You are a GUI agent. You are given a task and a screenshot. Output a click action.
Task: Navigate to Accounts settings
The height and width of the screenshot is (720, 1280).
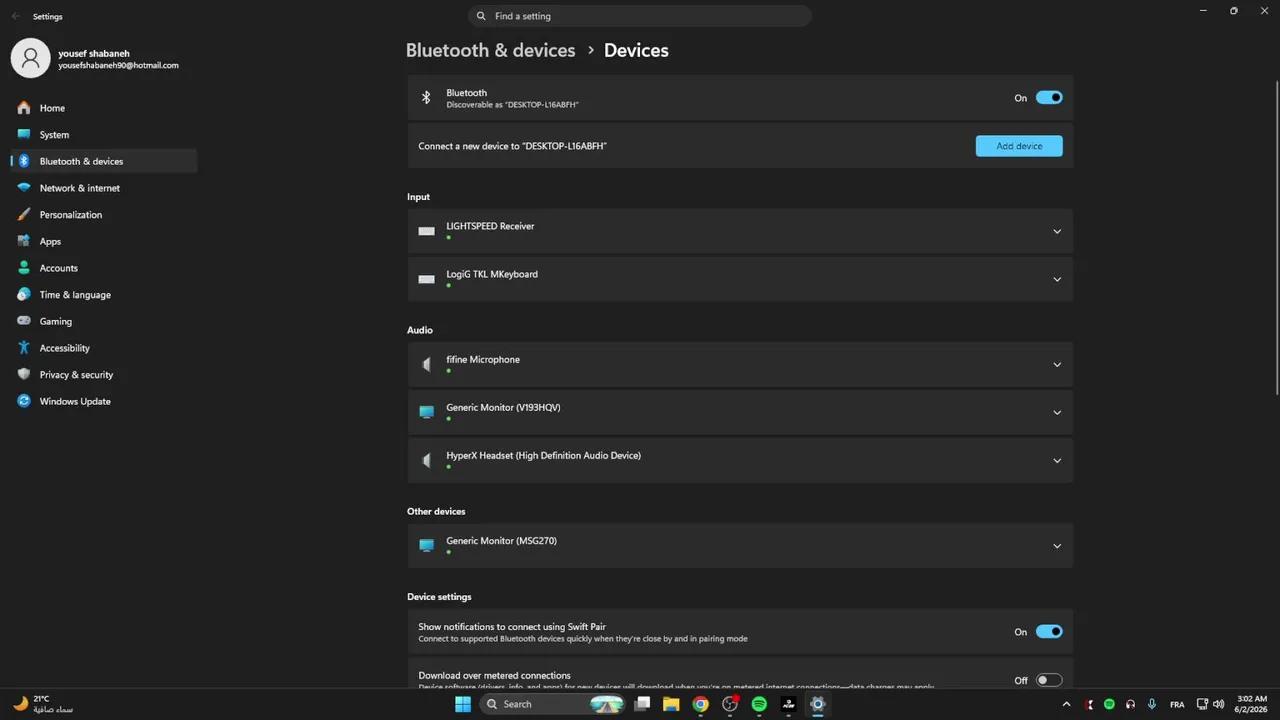(103, 268)
